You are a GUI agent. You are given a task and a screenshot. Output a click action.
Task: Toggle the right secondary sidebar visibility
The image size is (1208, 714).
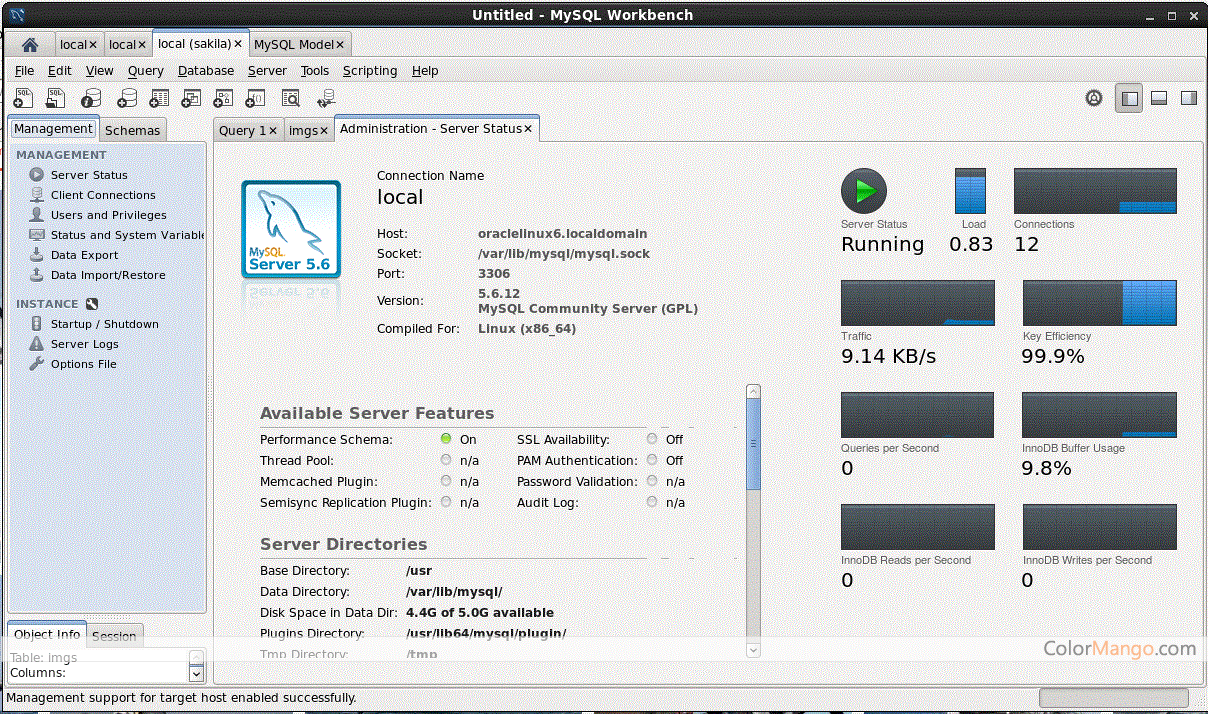[x=1188, y=98]
